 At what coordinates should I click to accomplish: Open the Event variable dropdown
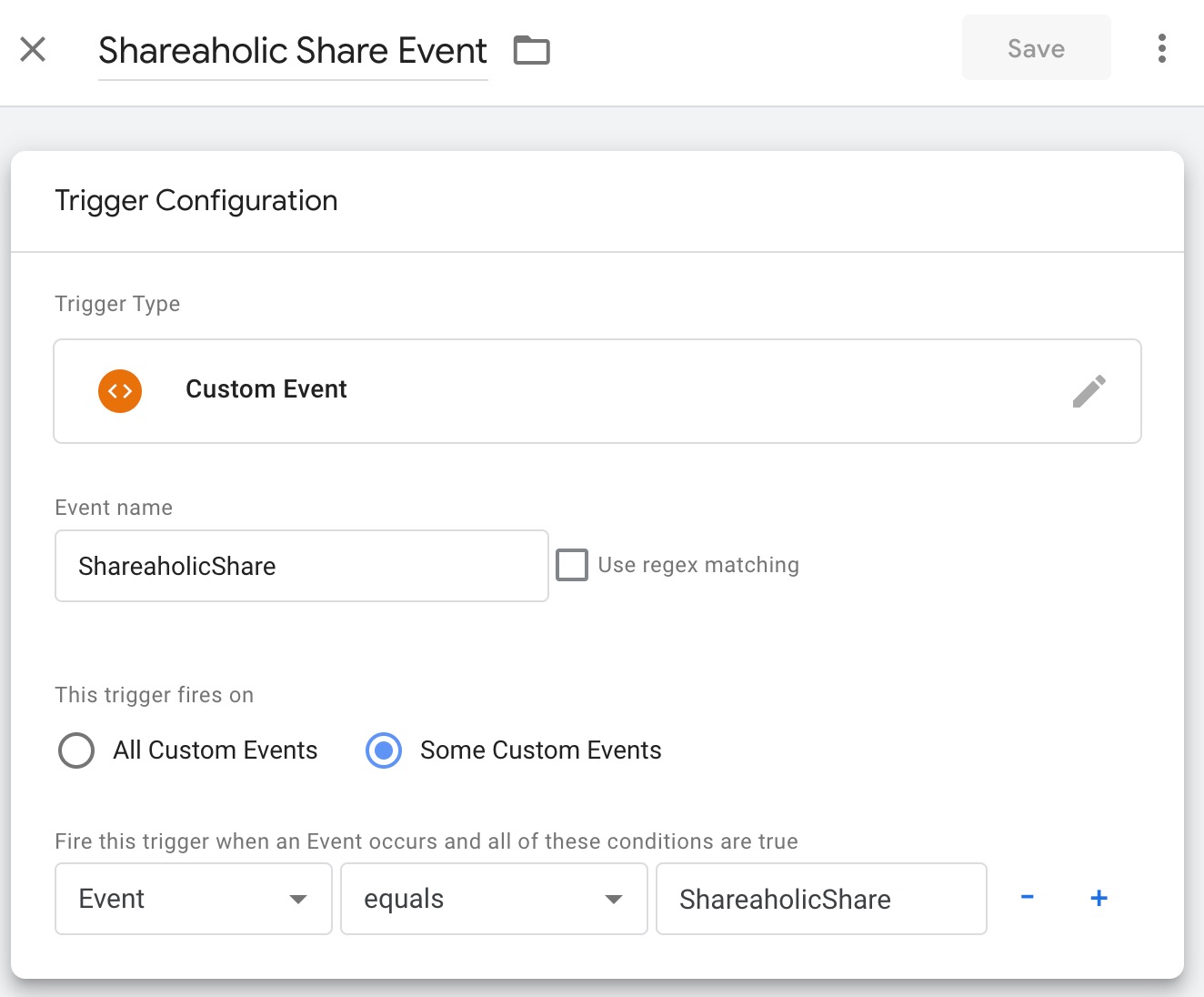[x=194, y=899]
